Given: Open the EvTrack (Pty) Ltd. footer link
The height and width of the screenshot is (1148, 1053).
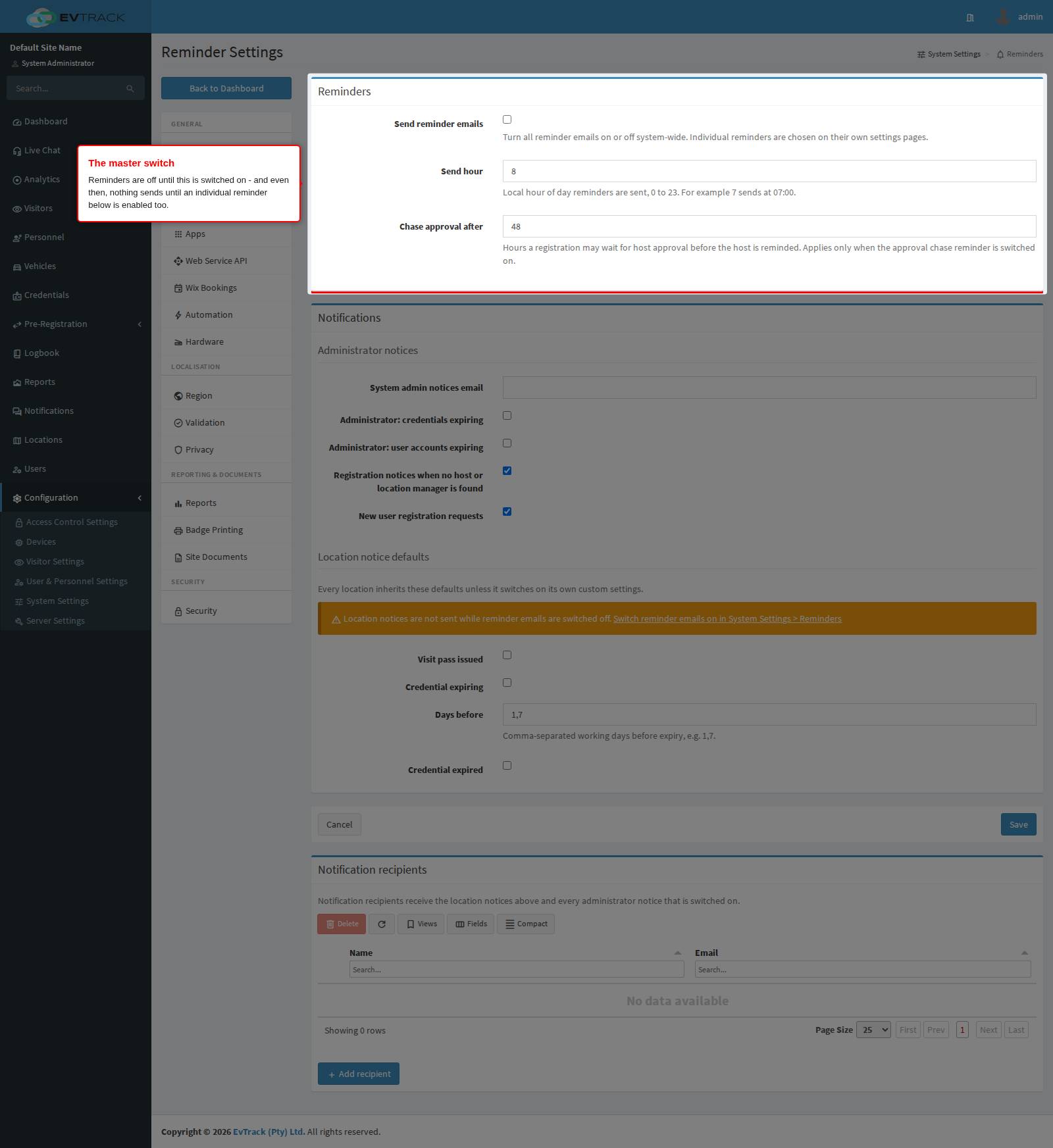Looking at the screenshot, I should tap(269, 1132).
